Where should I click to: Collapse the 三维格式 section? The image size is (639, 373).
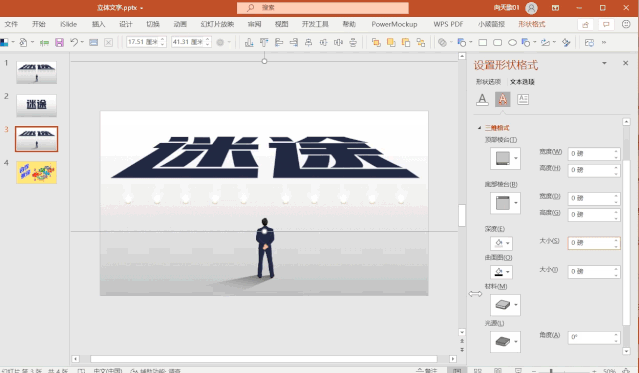[480, 128]
